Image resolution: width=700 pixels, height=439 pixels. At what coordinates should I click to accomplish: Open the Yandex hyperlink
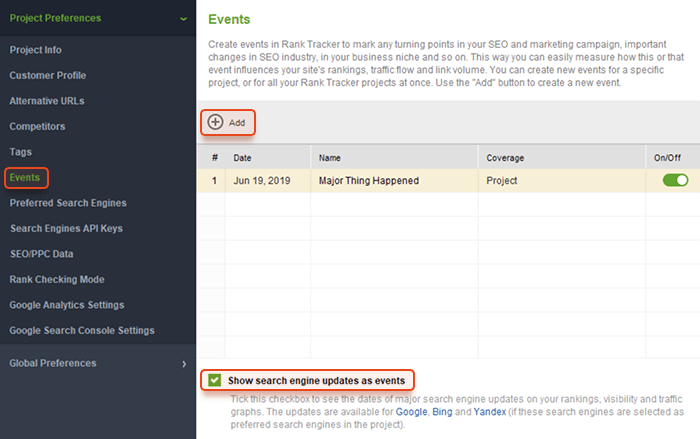490,412
